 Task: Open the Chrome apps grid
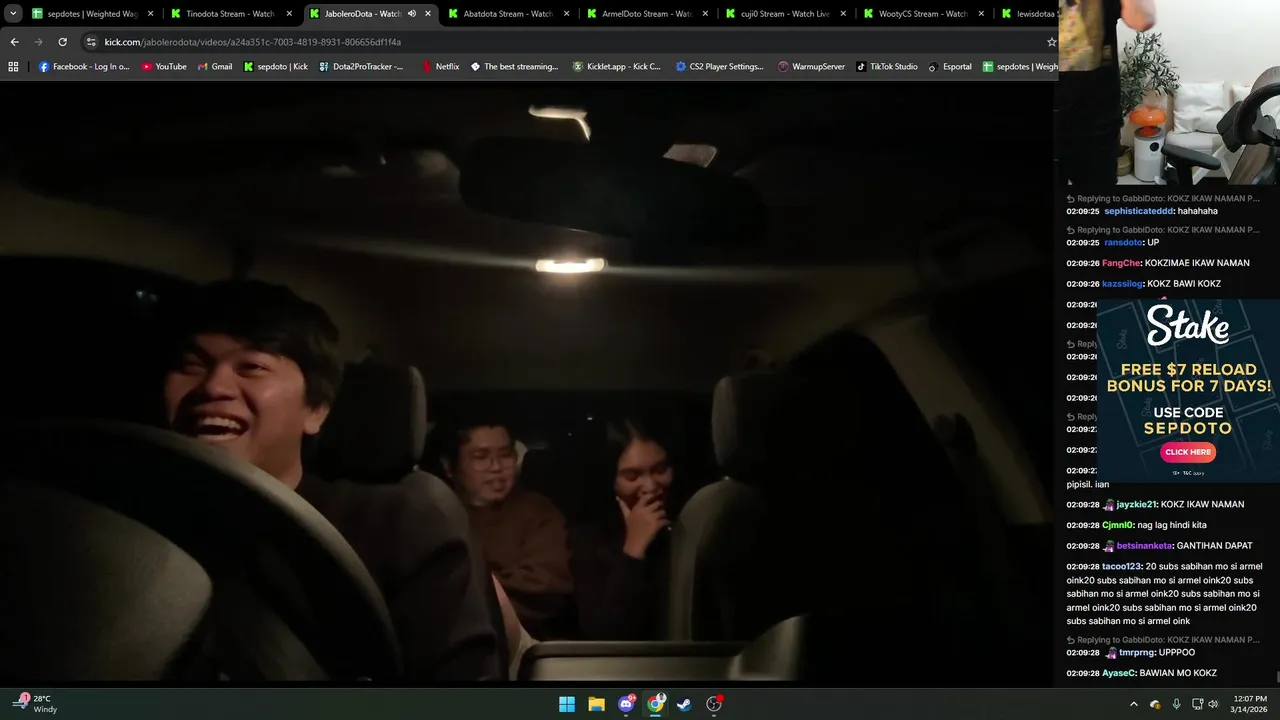pyautogui.click(x=13, y=67)
